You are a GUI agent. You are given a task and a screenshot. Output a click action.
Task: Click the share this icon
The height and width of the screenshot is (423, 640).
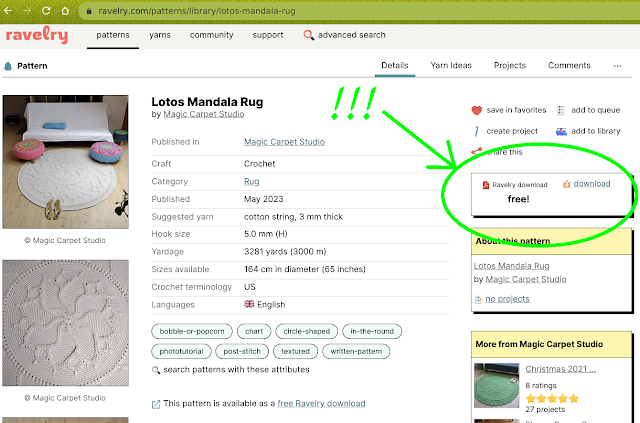(x=476, y=151)
